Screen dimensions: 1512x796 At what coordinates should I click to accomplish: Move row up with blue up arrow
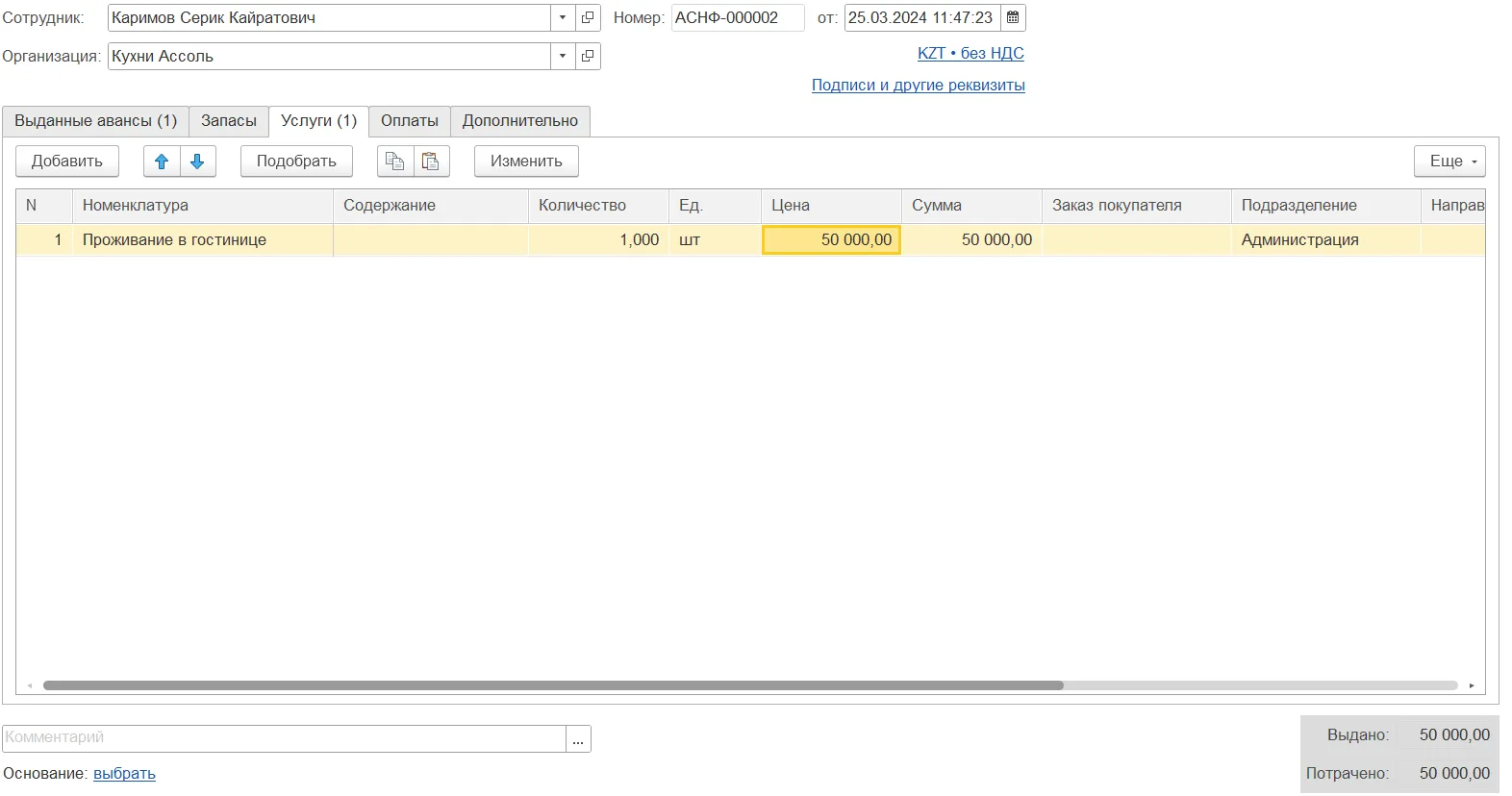[x=162, y=162]
